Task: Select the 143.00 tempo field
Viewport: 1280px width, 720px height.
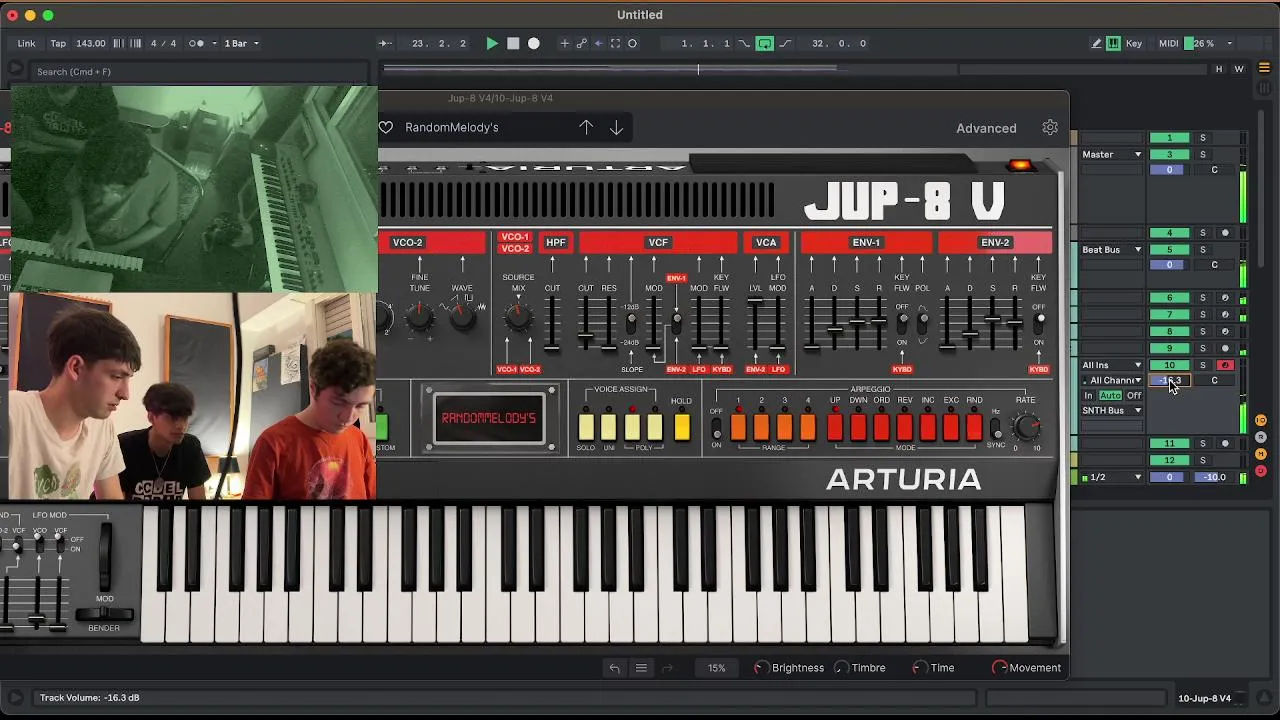Action: [91, 43]
